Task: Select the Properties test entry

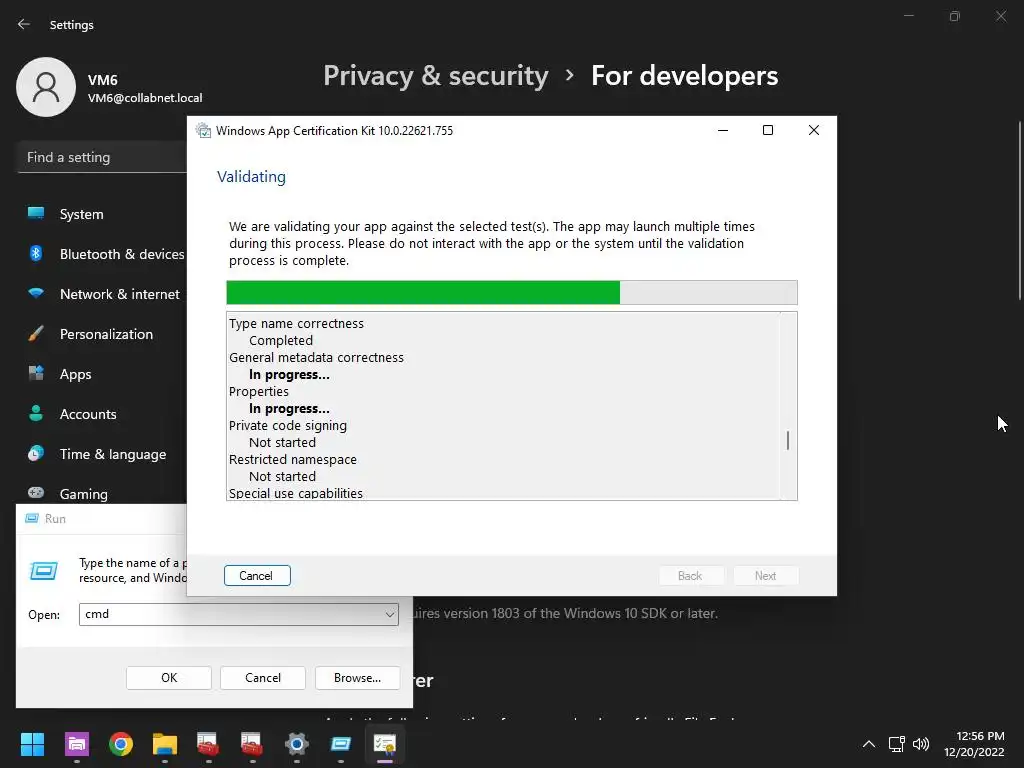Action: (x=259, y=391)
